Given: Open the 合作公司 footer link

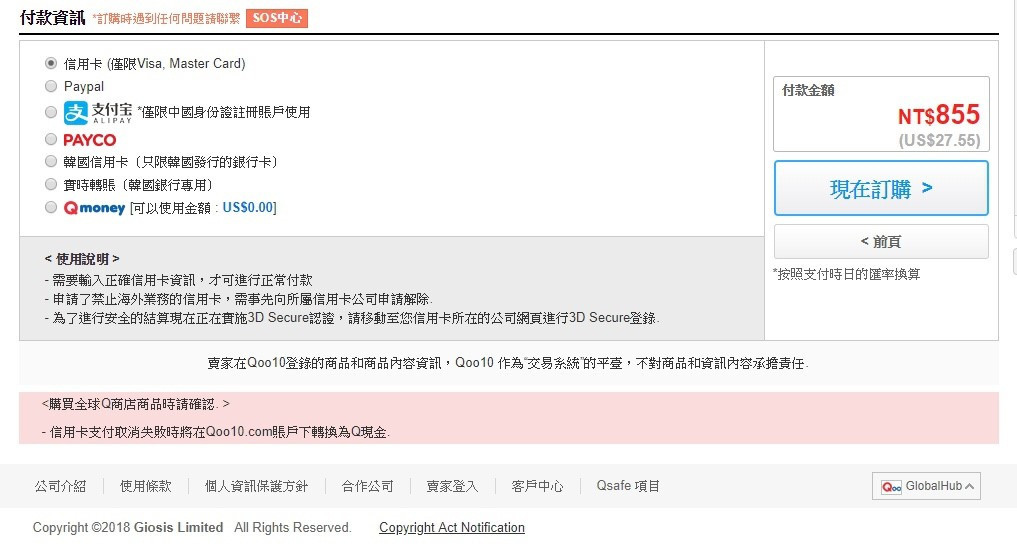Looking at the screenshot, I should (x=368, y=486).
